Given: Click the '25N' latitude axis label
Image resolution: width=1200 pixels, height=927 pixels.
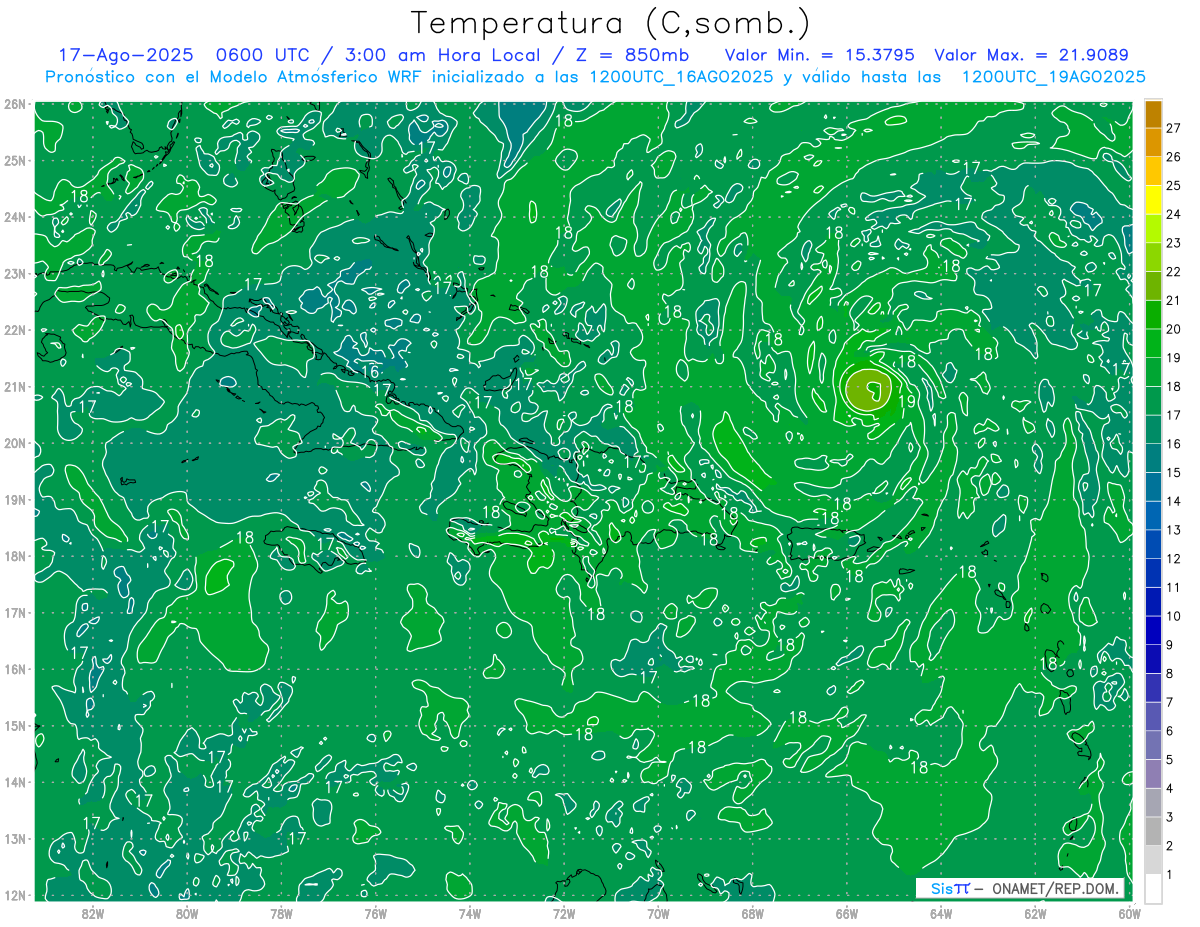Looking at the screenshot, I should click(14, 161).
